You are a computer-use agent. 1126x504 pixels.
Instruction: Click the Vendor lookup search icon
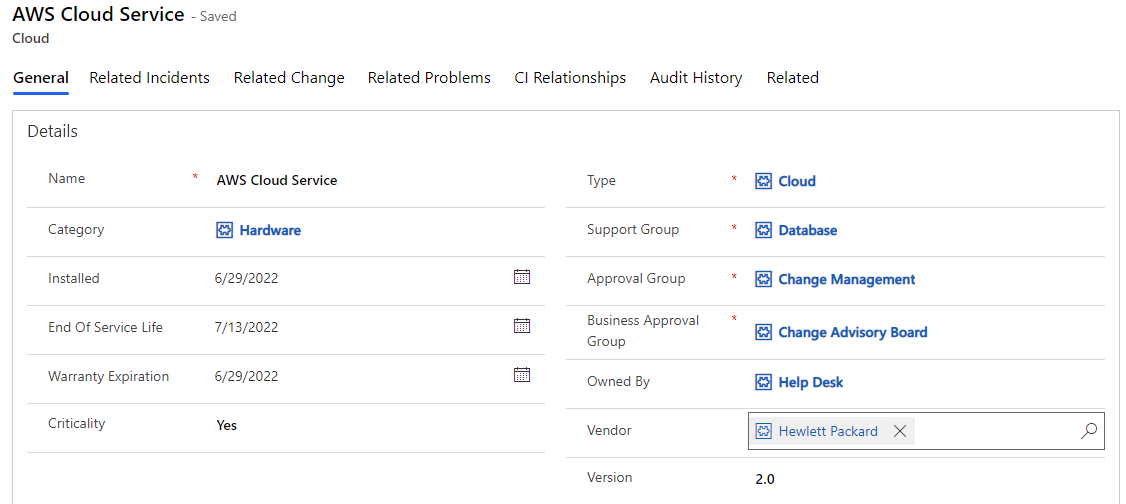[x=1089, y=431]
